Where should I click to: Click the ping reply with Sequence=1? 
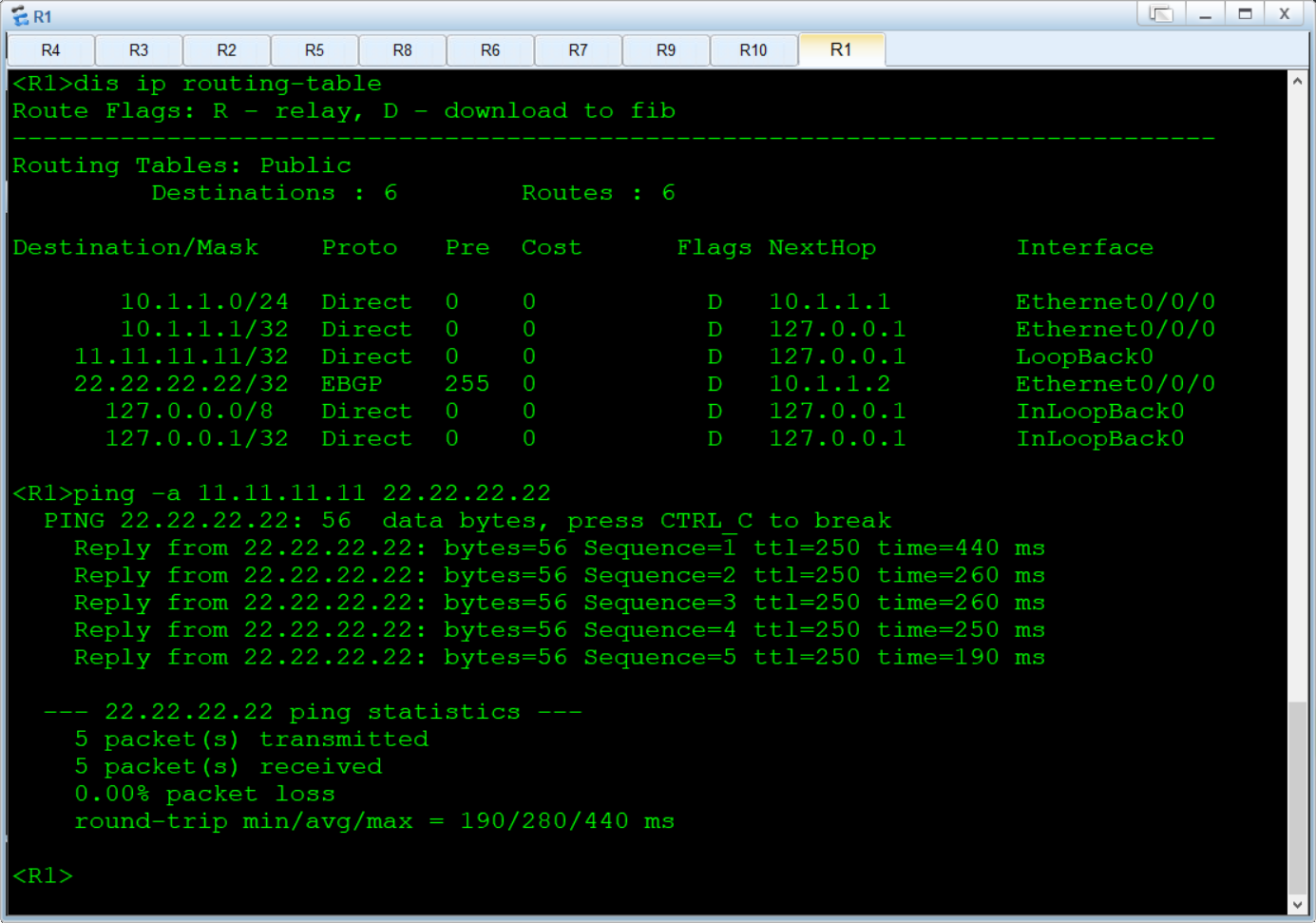pos(560,548)
